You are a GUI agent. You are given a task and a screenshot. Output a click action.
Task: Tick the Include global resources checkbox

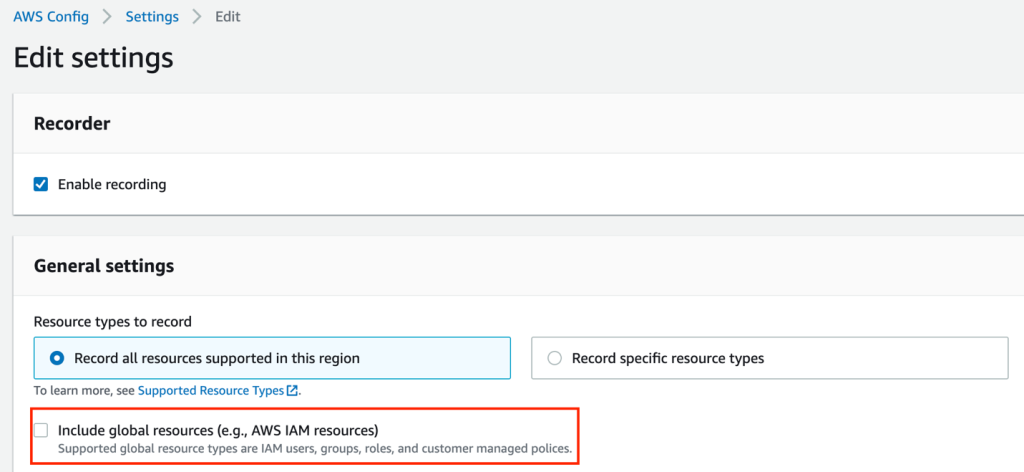click(41, 430)
